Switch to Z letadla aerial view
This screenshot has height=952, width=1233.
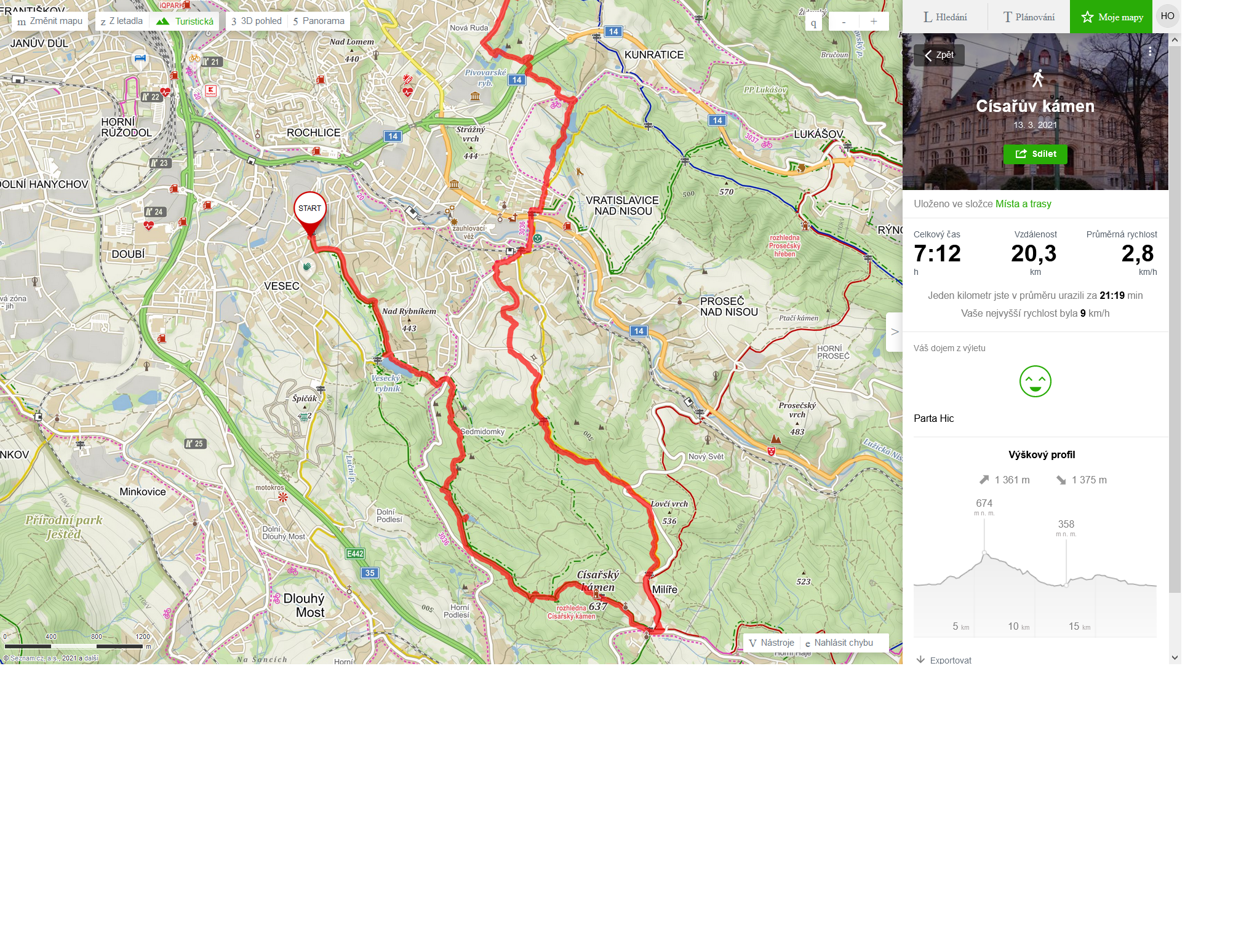coord(122,21)
